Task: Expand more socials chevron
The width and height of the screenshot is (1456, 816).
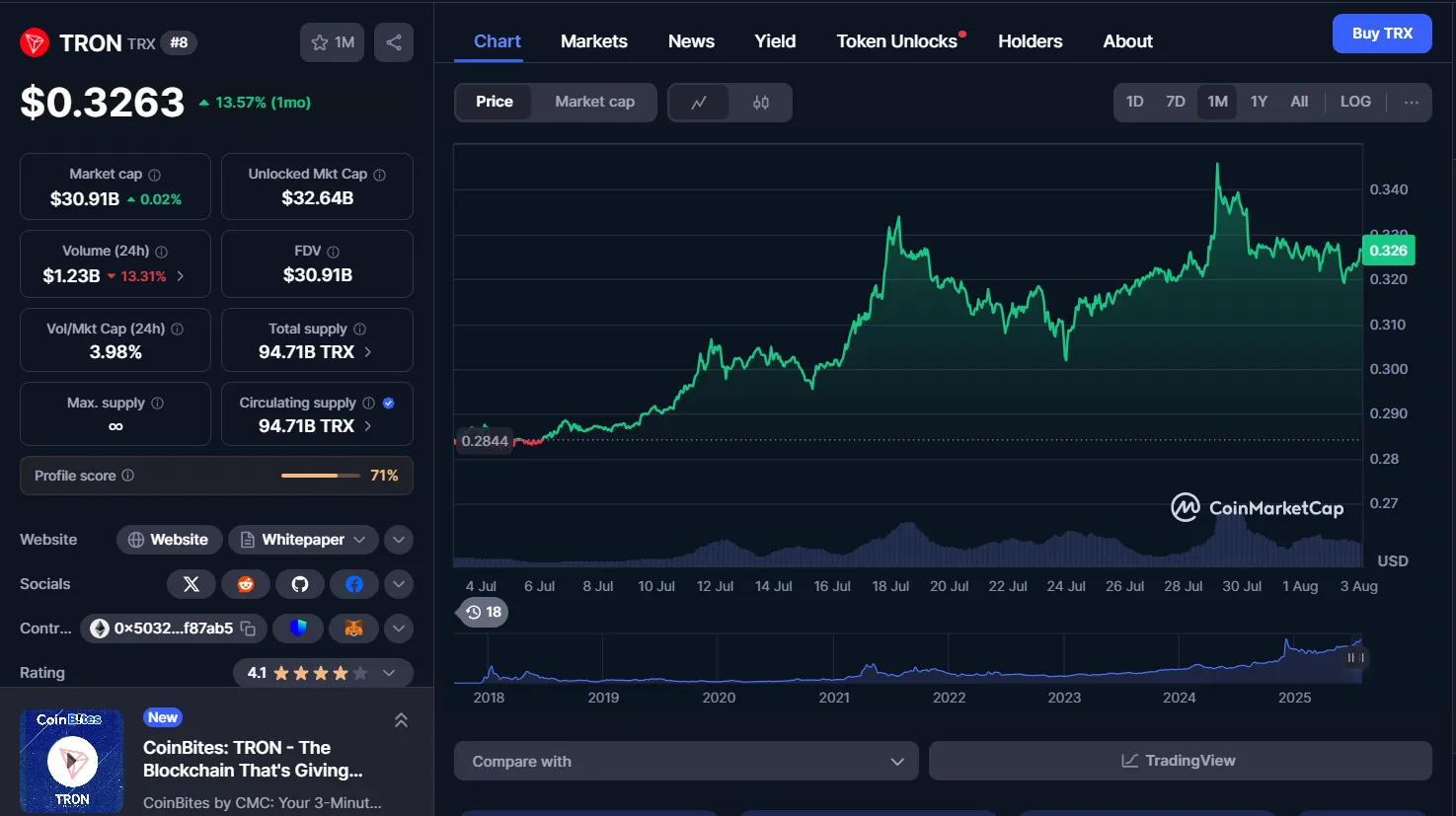Action: (x=399, y=584)
